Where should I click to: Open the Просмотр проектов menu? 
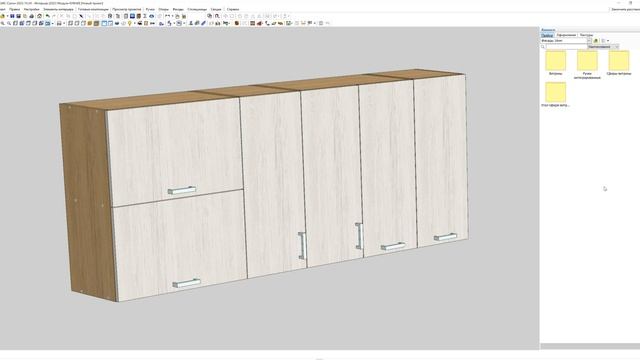coord(127,9)
